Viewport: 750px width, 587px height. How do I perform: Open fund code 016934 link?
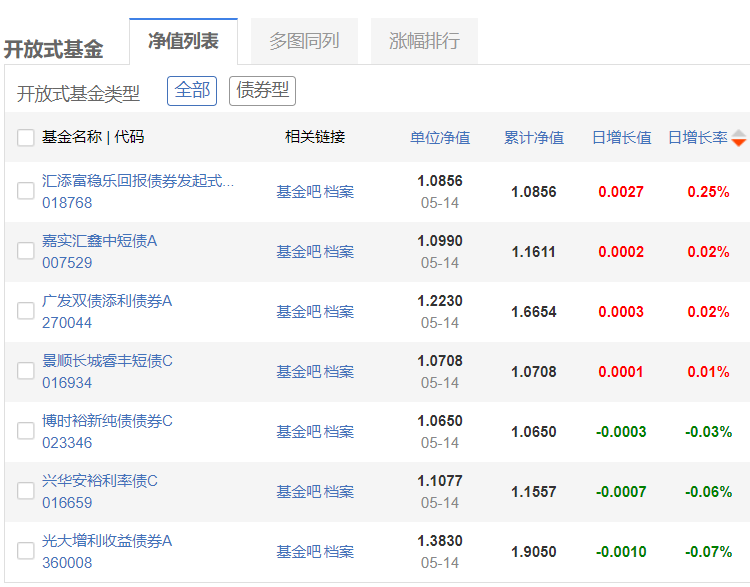click(x=67, y=383)
